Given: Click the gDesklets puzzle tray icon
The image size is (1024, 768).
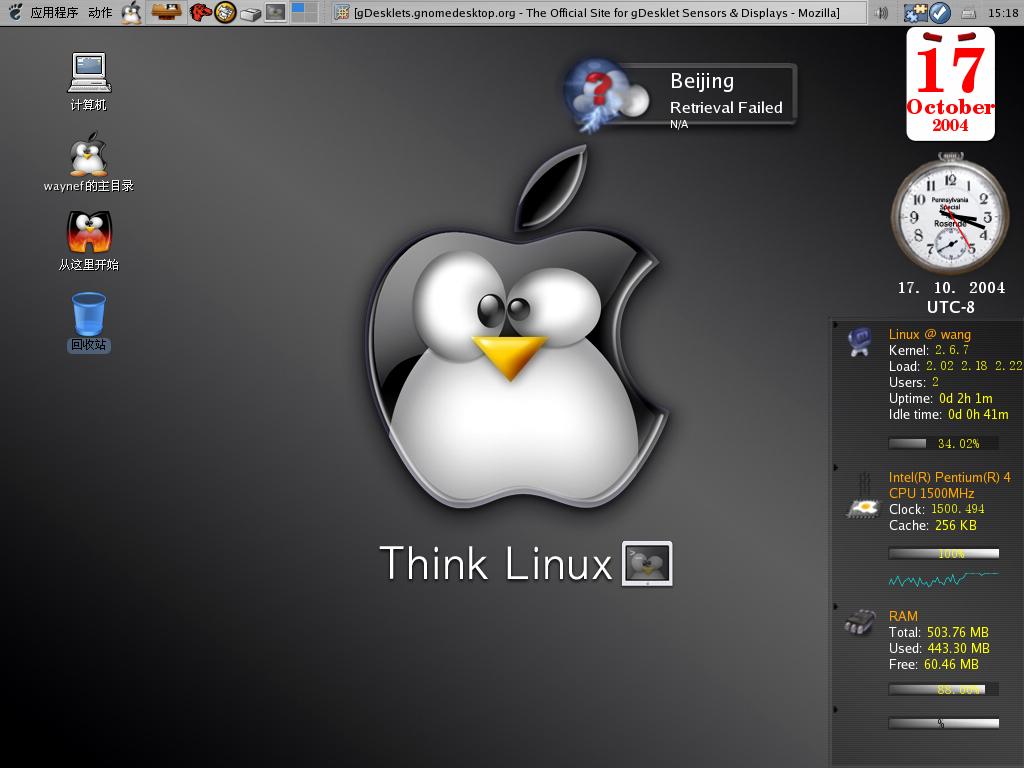Looking at the screenshot, I should [x=915, y=13].
